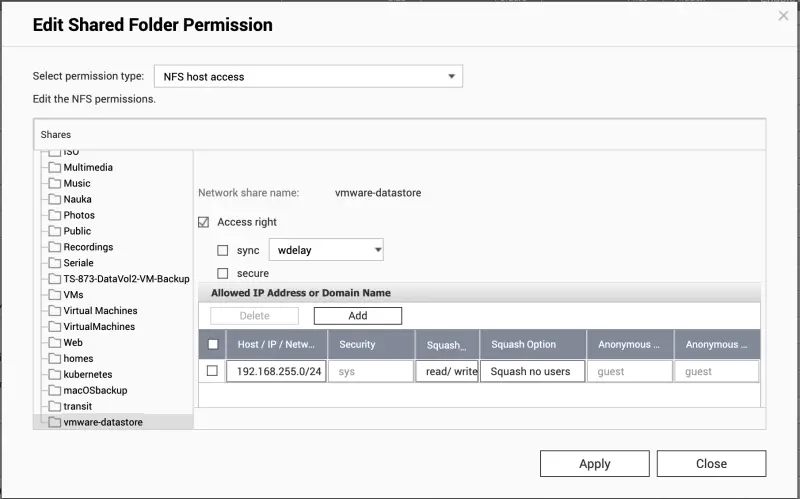800x499 pixels.
Task: Select the Recordings share label
Action: 88,247
